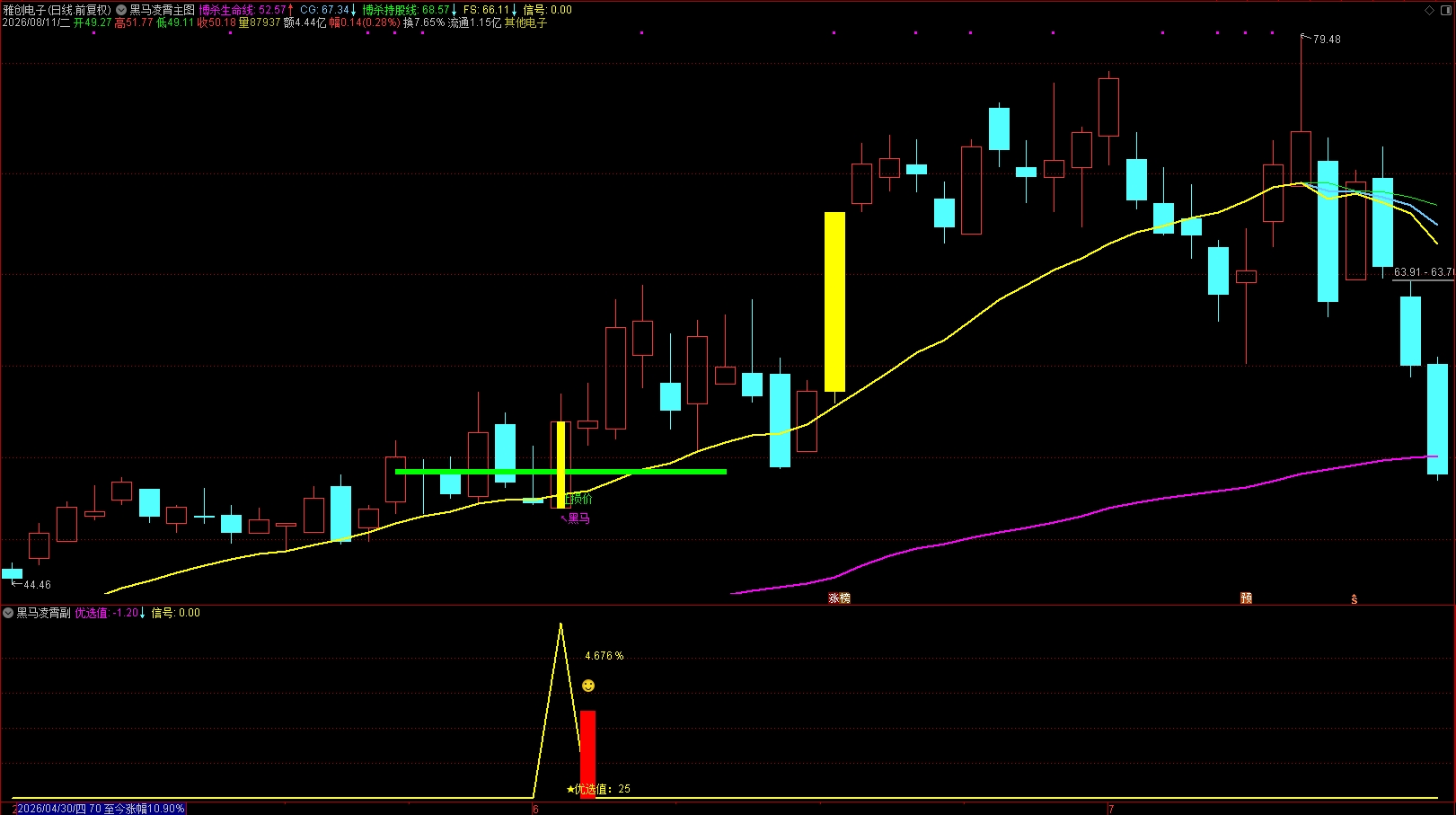This screenshot has height=815, width=1456.
Task: Select the tall yellow limit-up candlestick
Action: click(x=834, y=302)
